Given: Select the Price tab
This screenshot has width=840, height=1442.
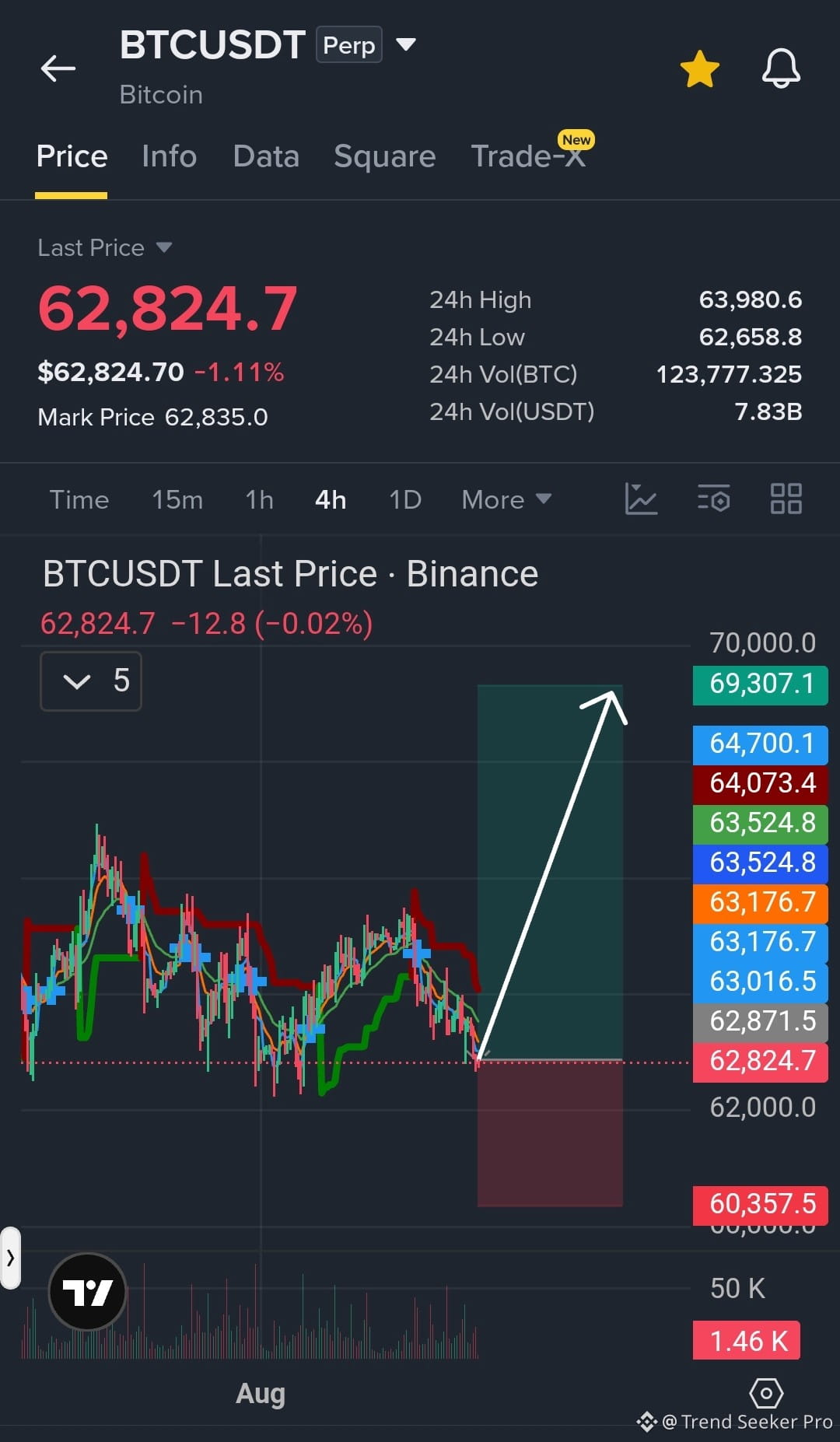Looking at the screenshot, I should point(72,156).
